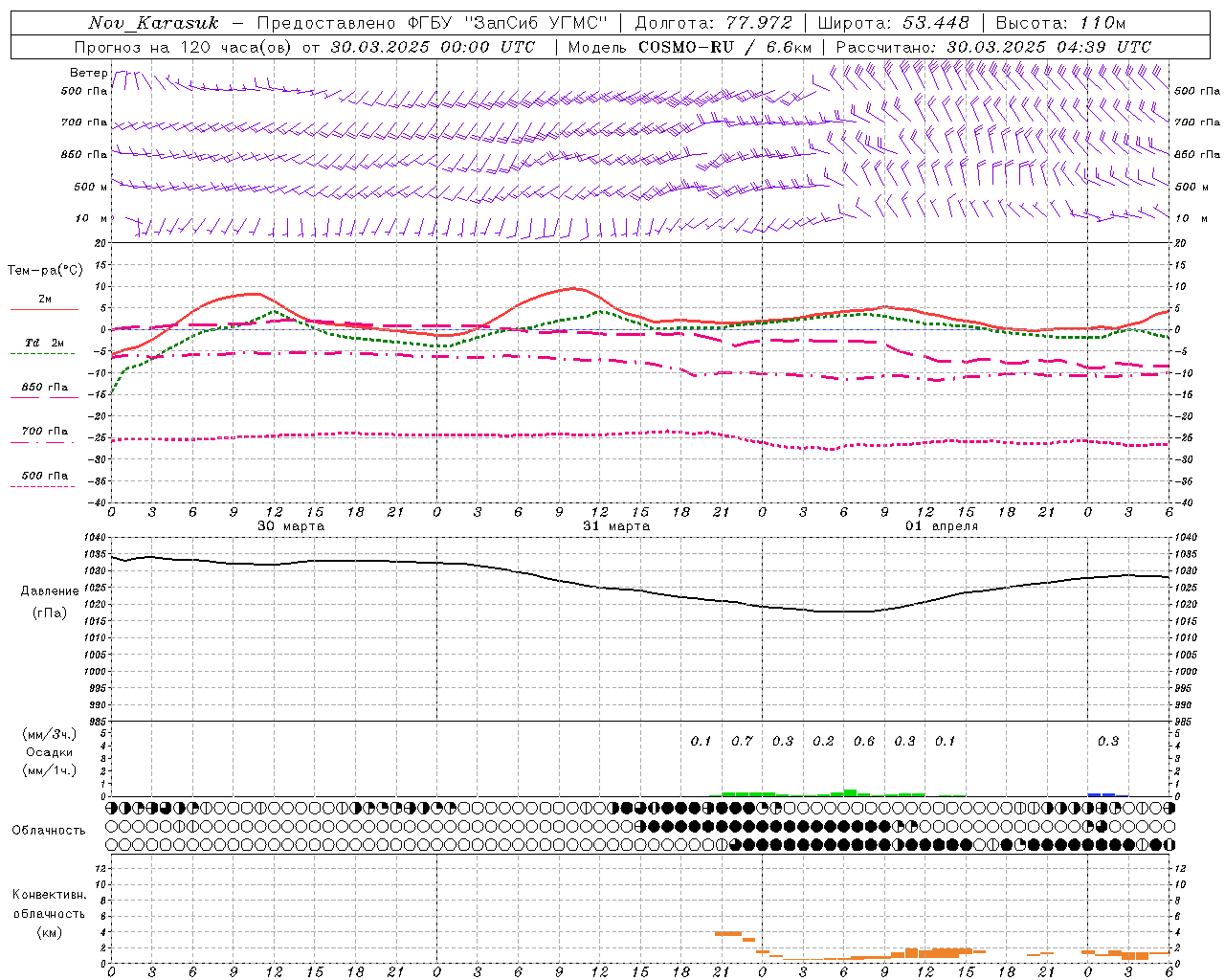Select the Давление pressure axis label
This screenshot has width=1225, height=980.
click(x=50, y=591)
